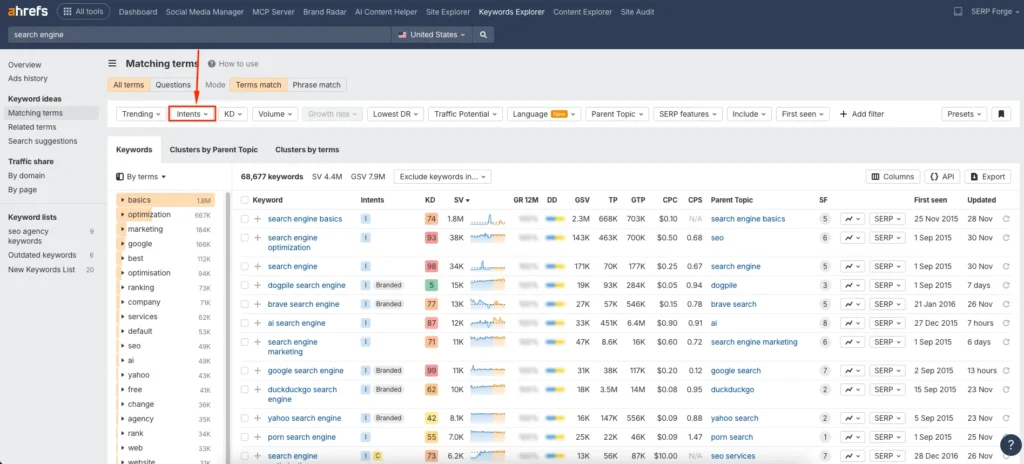Open trend chart button for google search engine
Screen dimensions: 1024x464
point(852,371)
